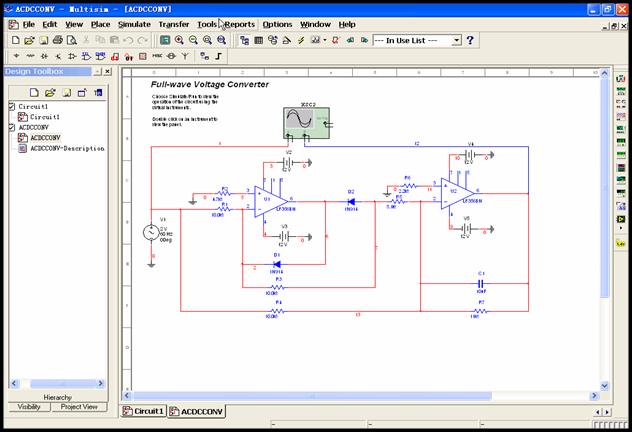This screenshot has width=632, height=432.
Task: Open the analysis grapher dropdown arrow
Action: pyautogui.click(x=325, y=40)
